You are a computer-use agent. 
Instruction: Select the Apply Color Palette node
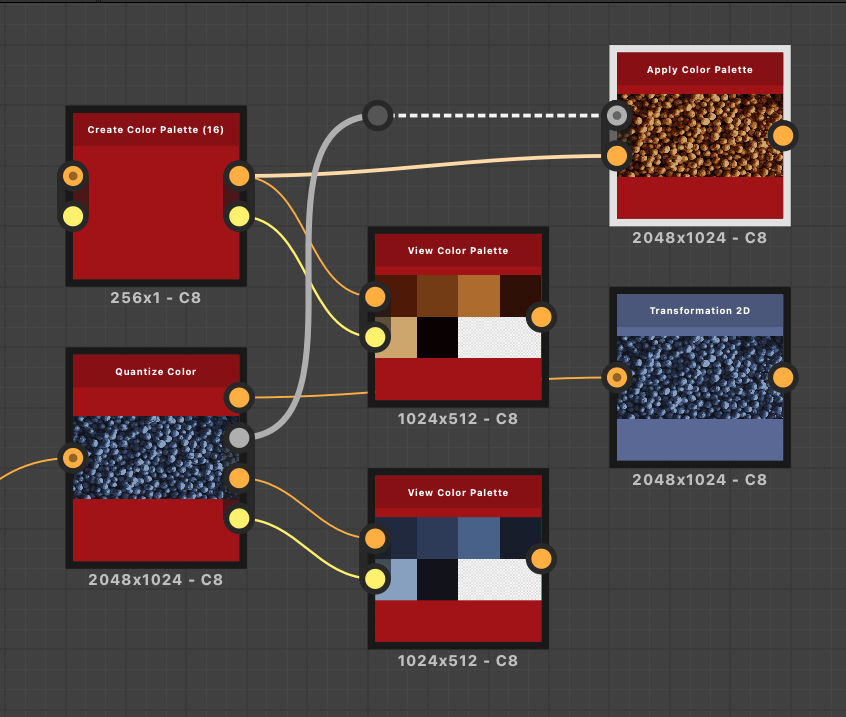coord(699,195)
